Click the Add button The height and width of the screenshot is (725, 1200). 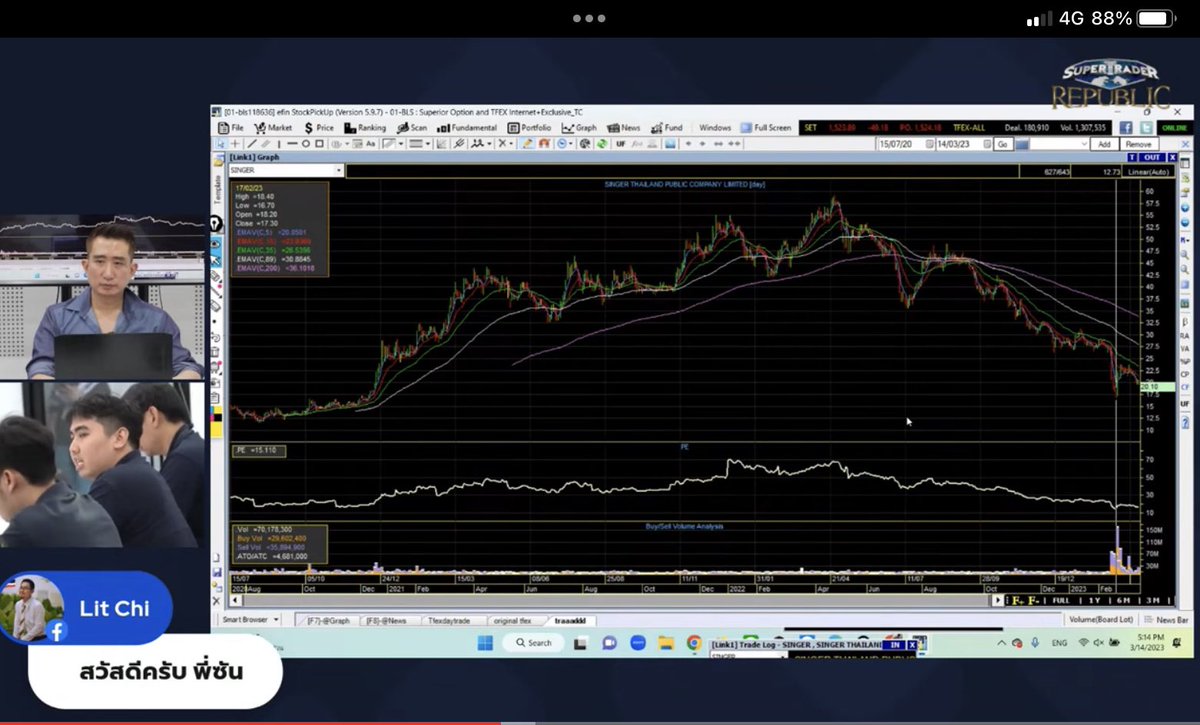click(1103, 144)
